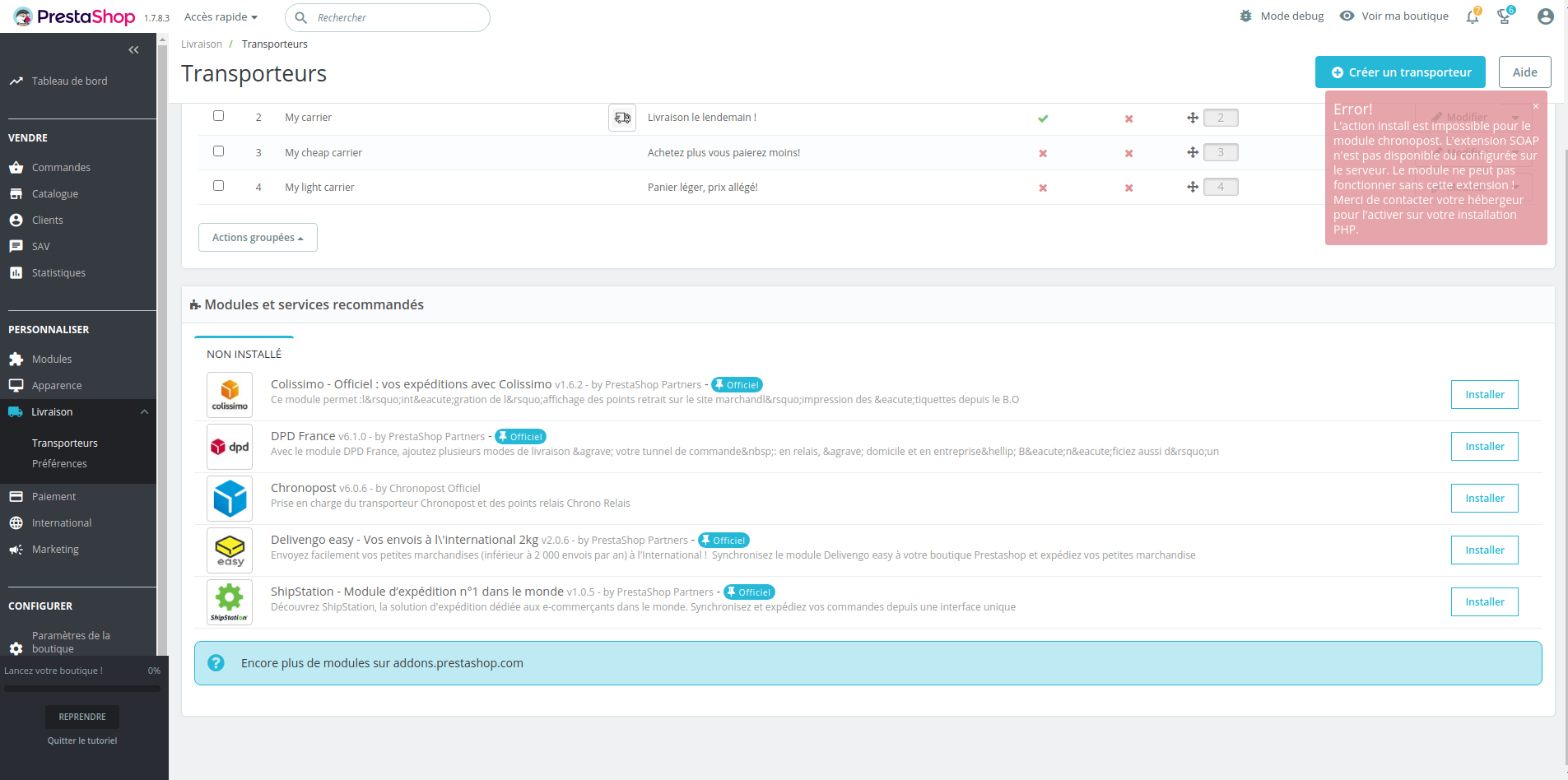This screenshot has width=1568, height=780.
Task: Tick the checkbox for My light carrier
Action: pyautogui.click(x=218, y=186)
